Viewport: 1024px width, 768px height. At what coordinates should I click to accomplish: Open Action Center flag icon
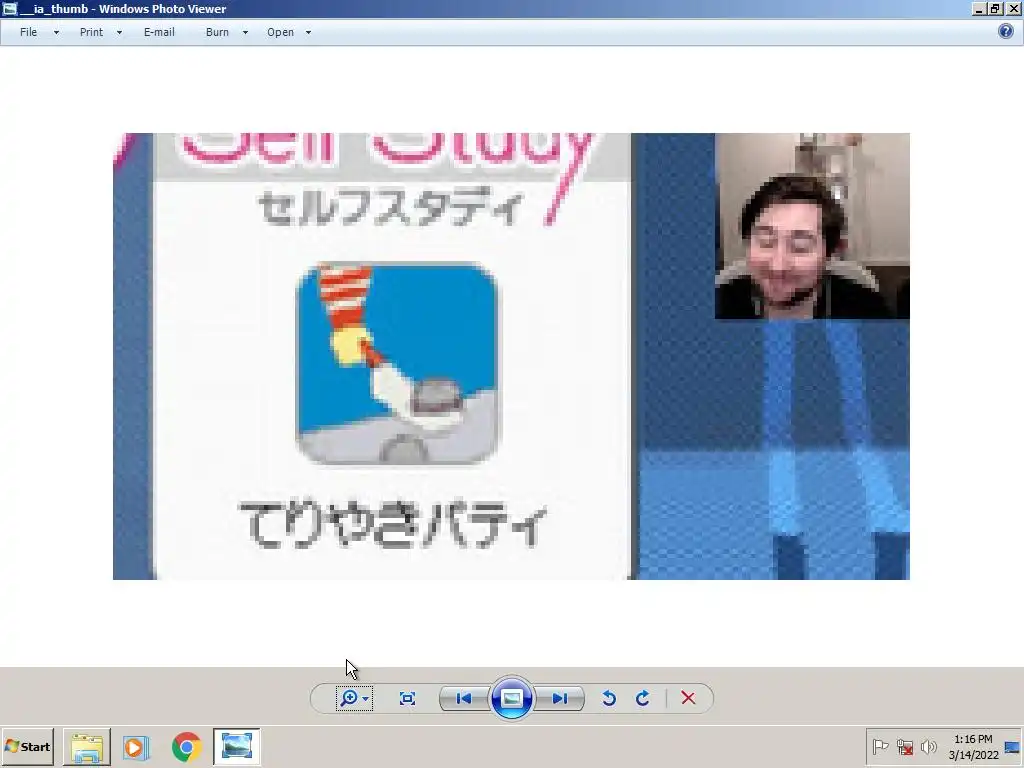[880, 746]
